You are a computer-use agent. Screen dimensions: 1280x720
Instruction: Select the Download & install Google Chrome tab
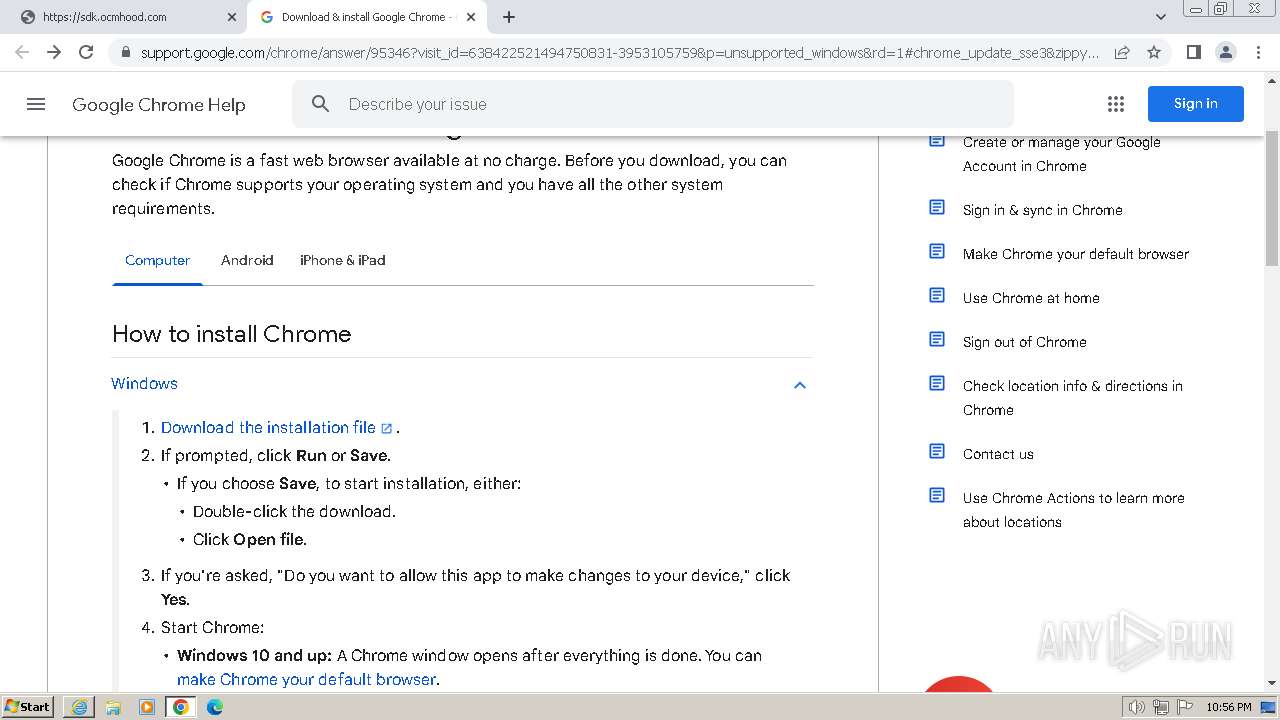[x=368, y=17]
